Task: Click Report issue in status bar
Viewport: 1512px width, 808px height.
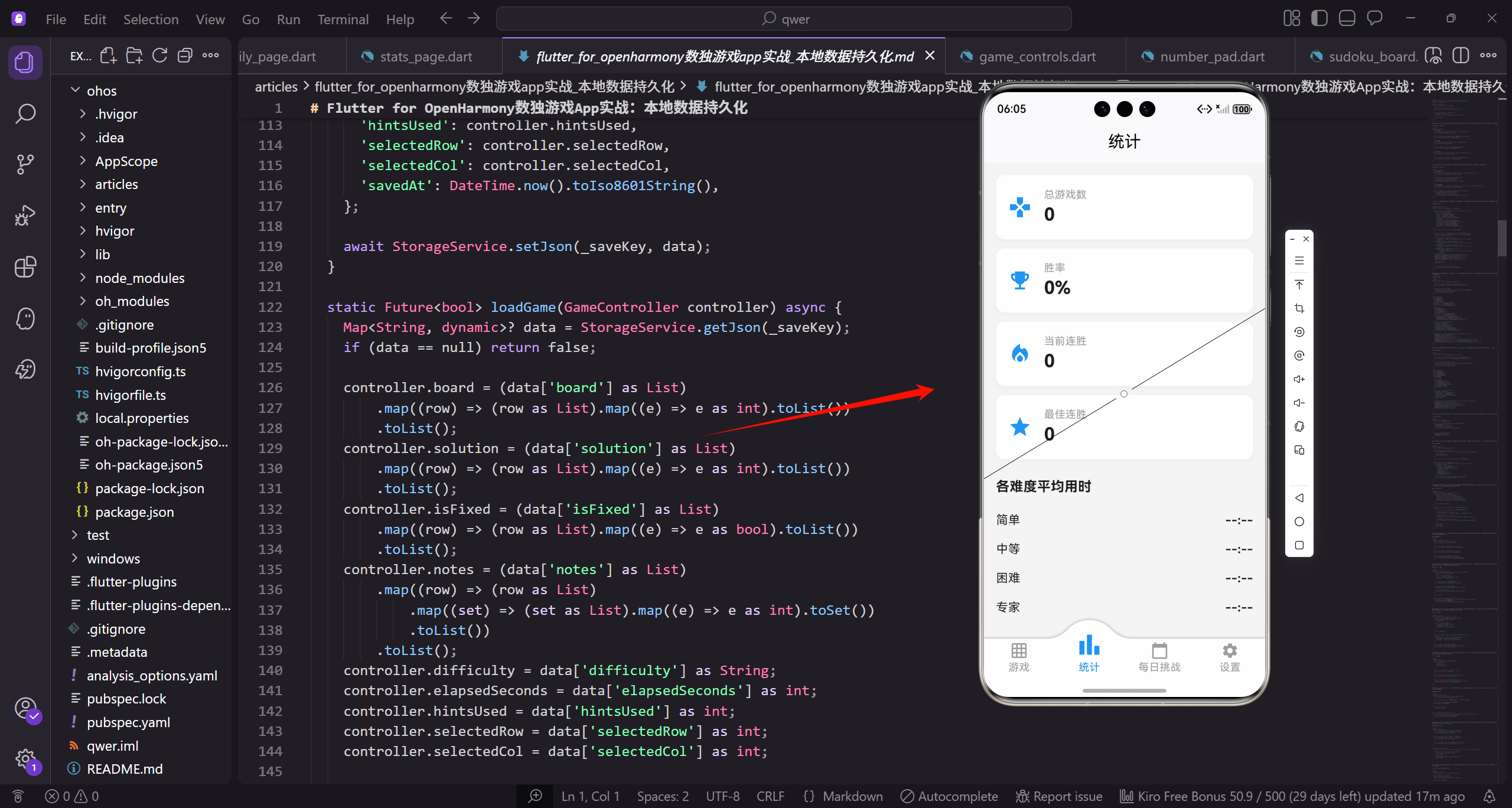Action: point(1059,796)
